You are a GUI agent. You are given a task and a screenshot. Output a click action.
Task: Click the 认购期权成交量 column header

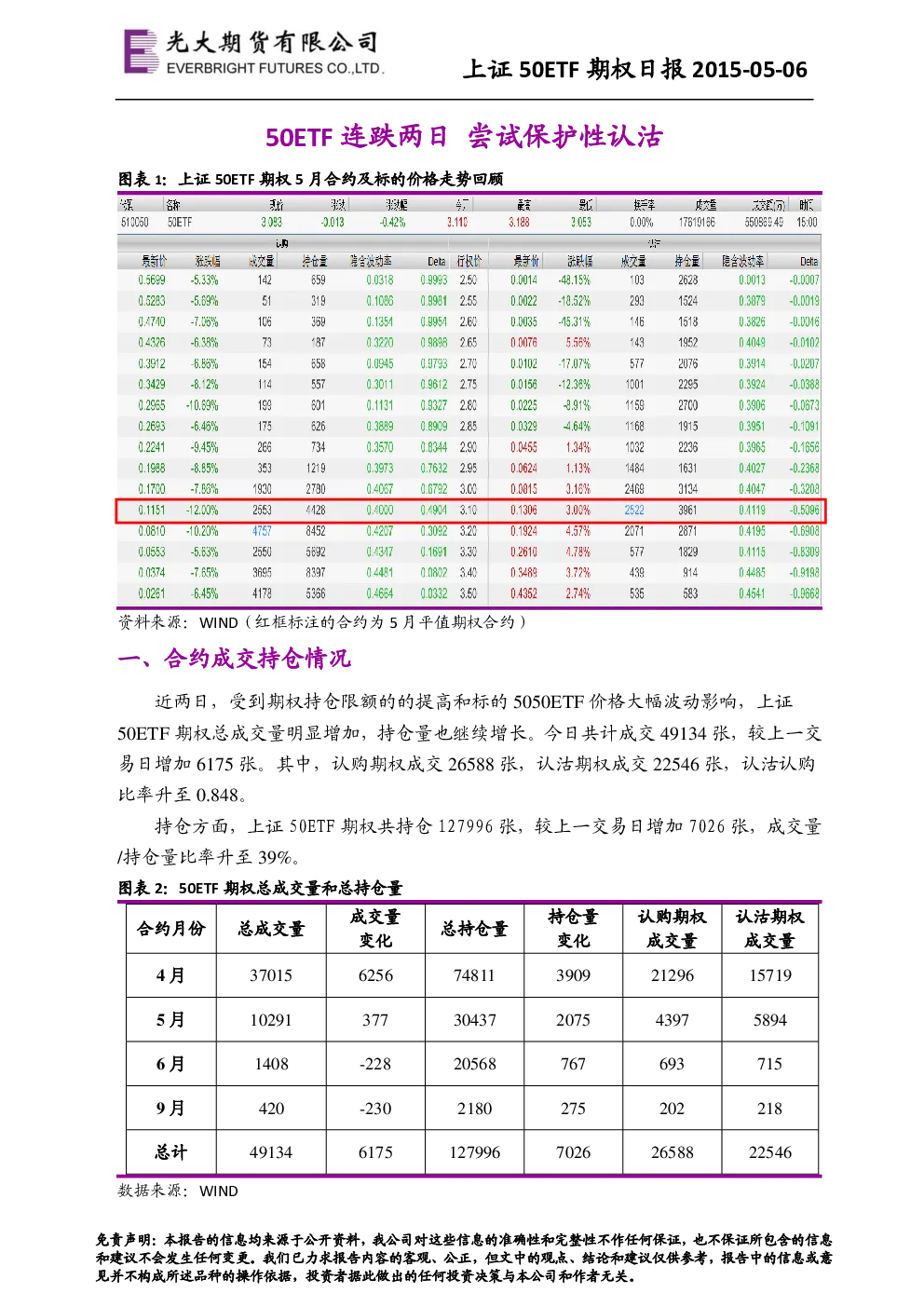(x=672, y=929)
